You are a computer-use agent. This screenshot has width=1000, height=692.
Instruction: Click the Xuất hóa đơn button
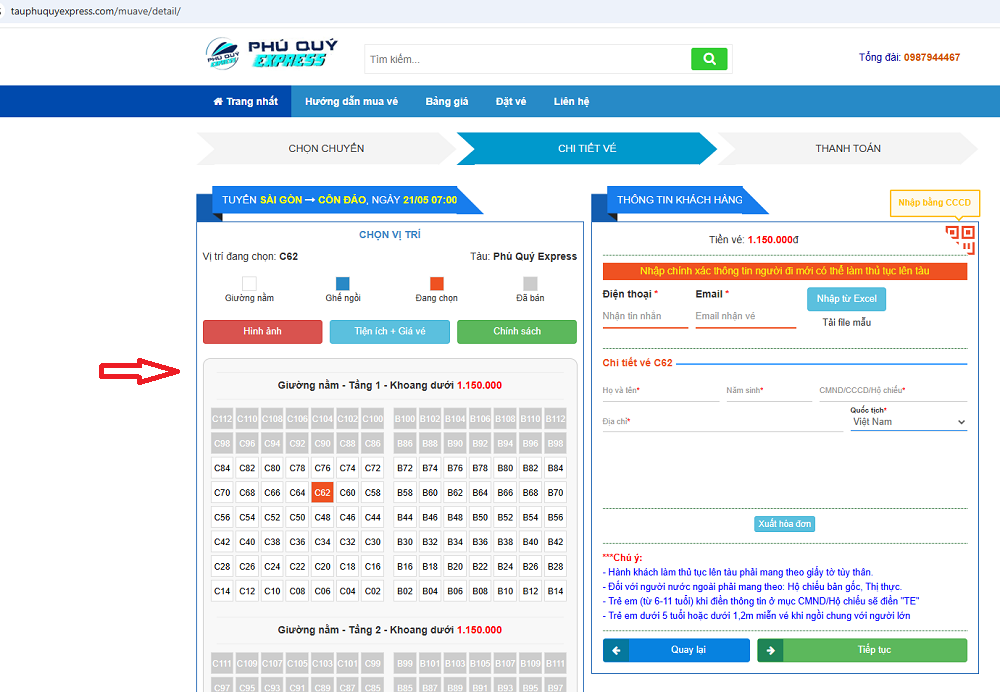tap(784, 524)
